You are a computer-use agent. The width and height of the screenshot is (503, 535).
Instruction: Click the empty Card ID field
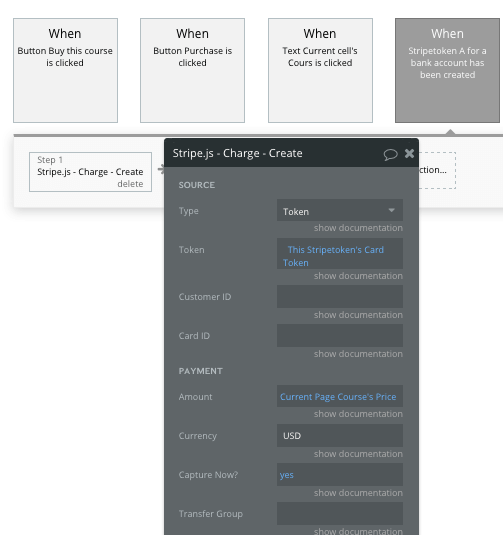[340, 336]
